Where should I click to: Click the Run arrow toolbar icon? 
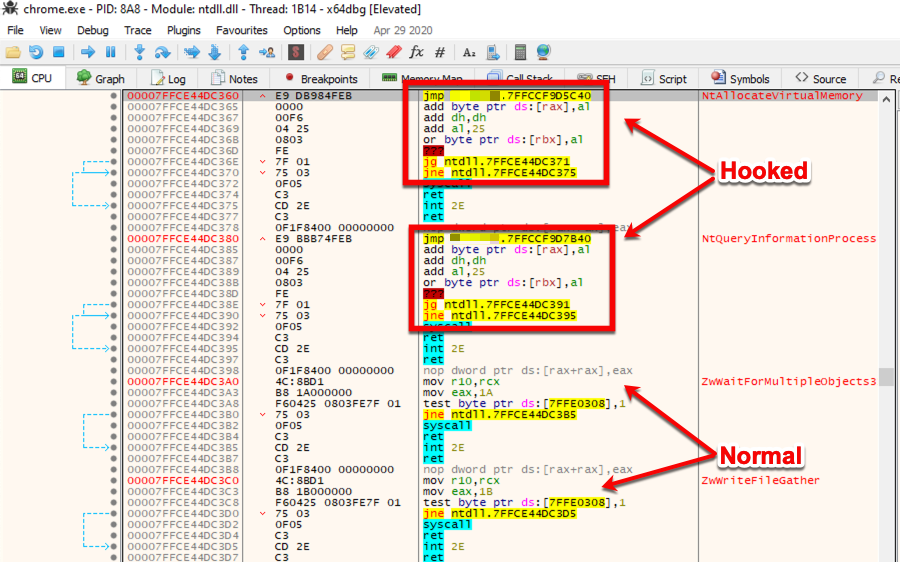[88, 52]
